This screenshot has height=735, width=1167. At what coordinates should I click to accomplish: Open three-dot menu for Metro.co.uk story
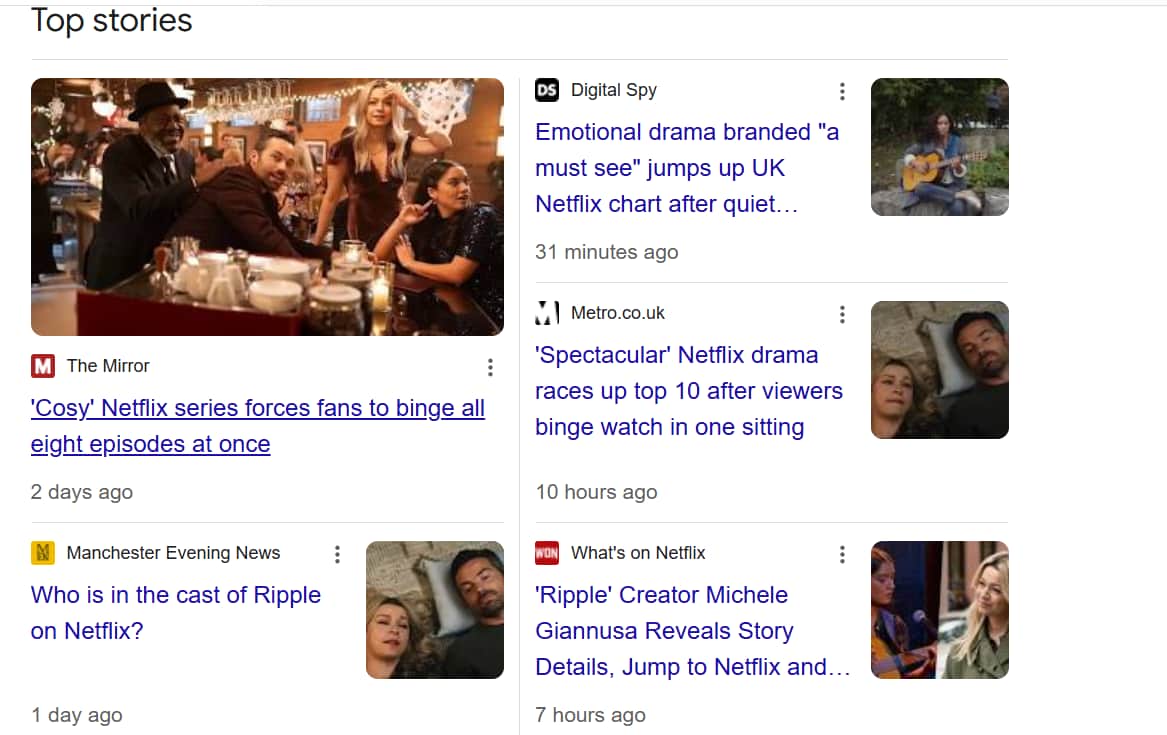pos(842,314)
